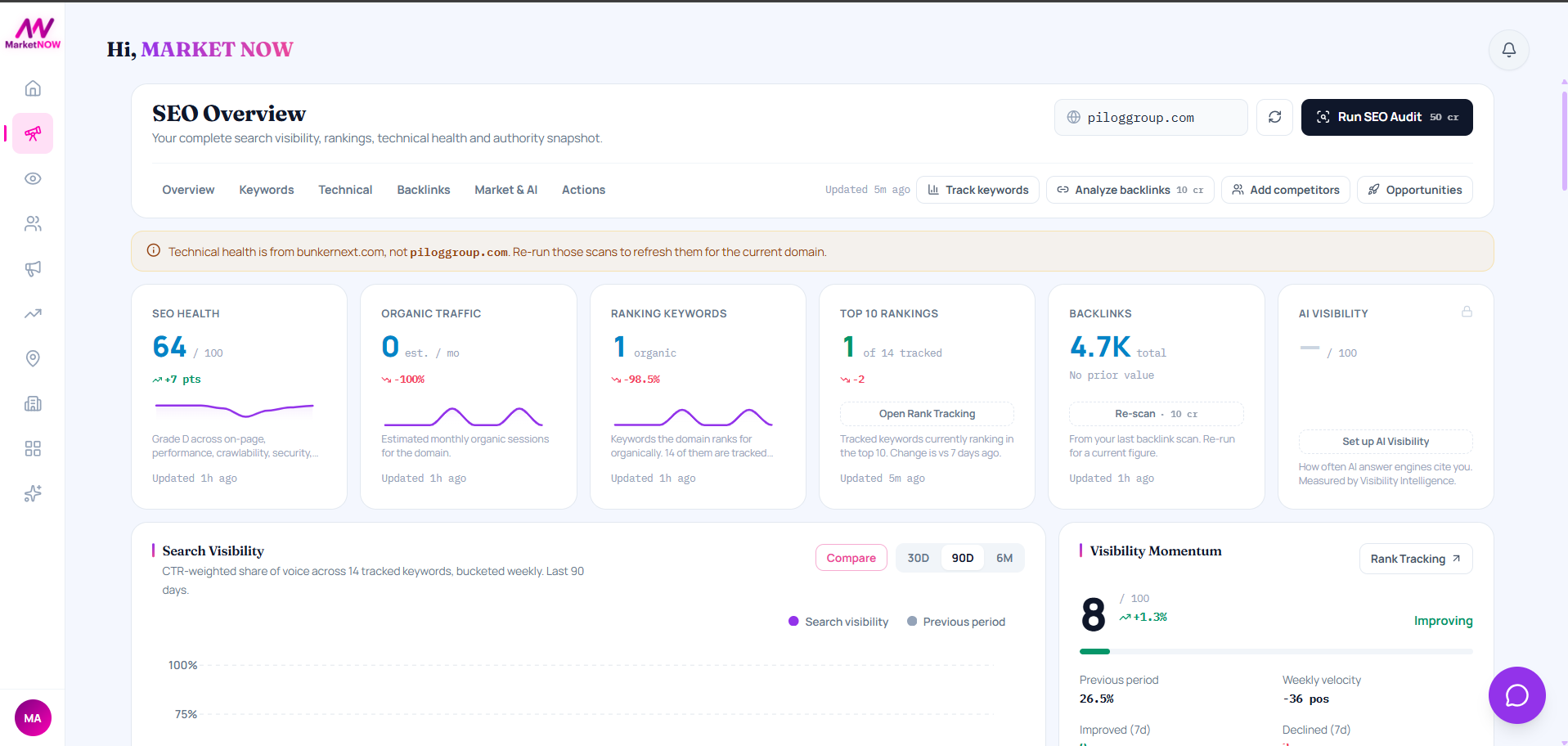Click the sparkle AI sidebar icon
Viewport: 1568px width, 746px height.
(33, 493)
